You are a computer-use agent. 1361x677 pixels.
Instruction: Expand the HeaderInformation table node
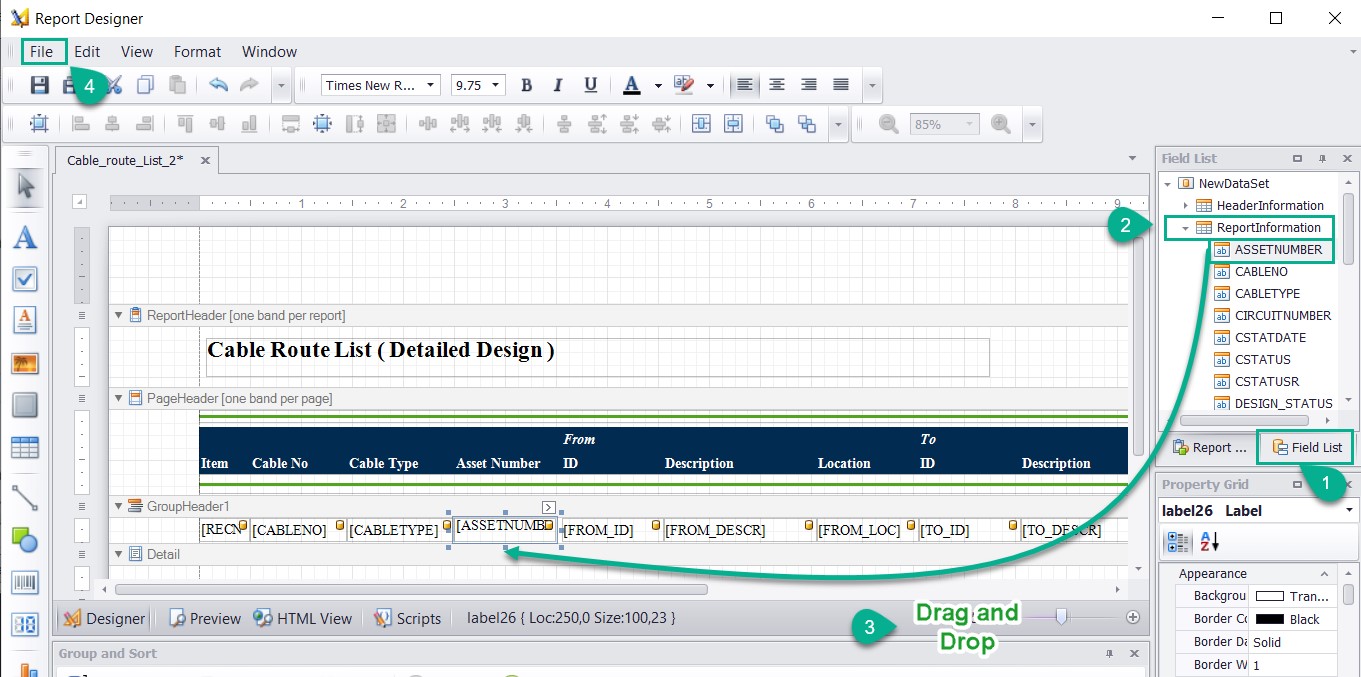click(x=1186, y=206)
